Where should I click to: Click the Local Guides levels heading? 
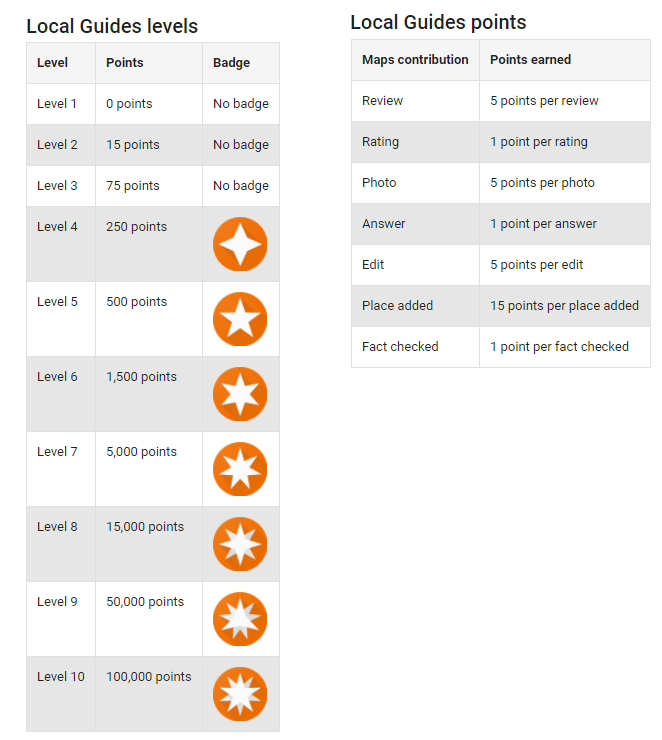[112, 27]
